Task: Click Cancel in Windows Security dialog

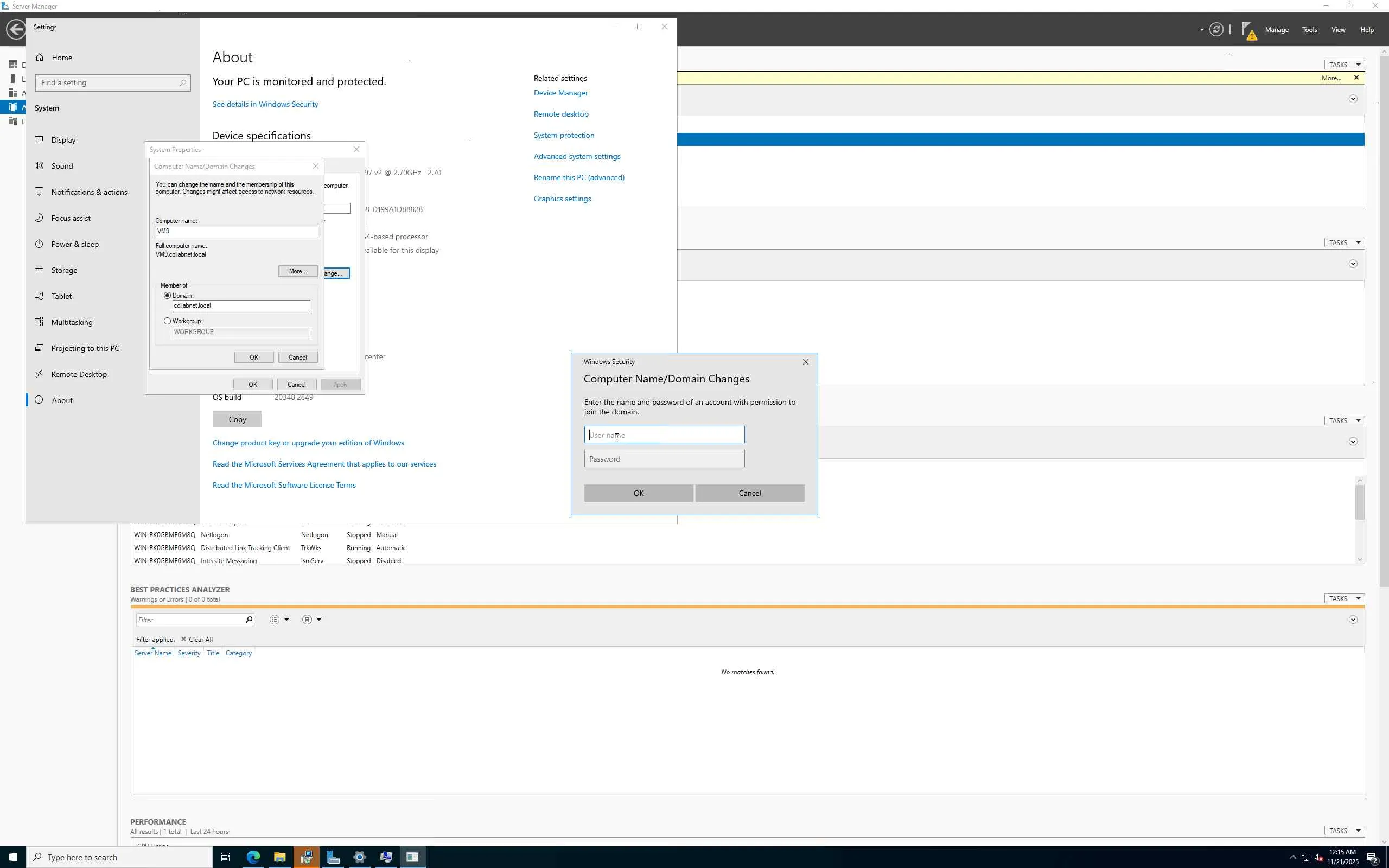Action: pos(749,493)
